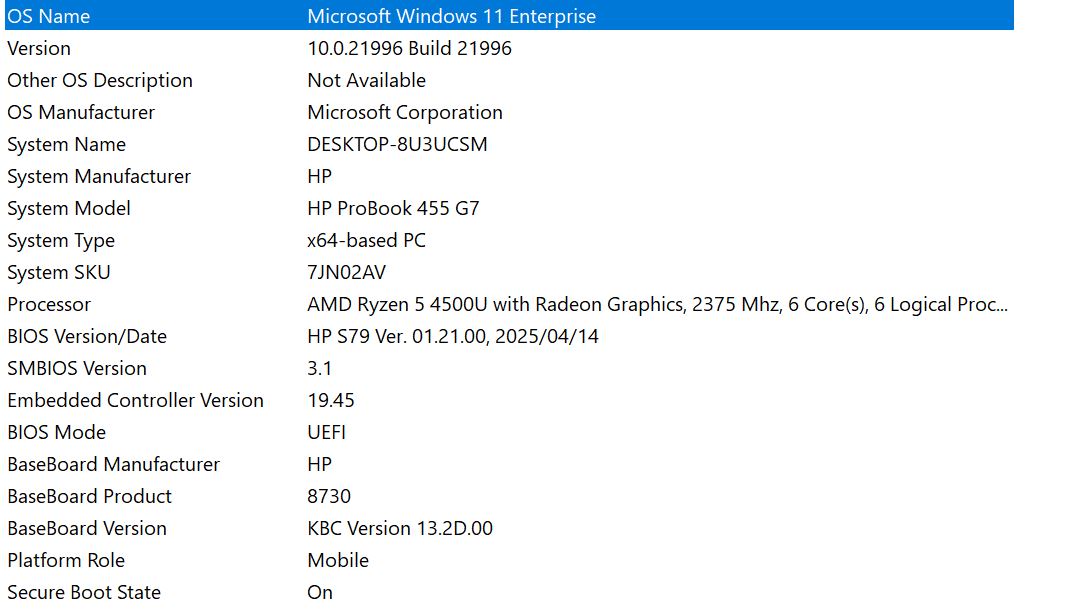Viewport: 1069px width, 611px height.
Task: Select the BIOS Mode row
Action: (x=56, y=432)
